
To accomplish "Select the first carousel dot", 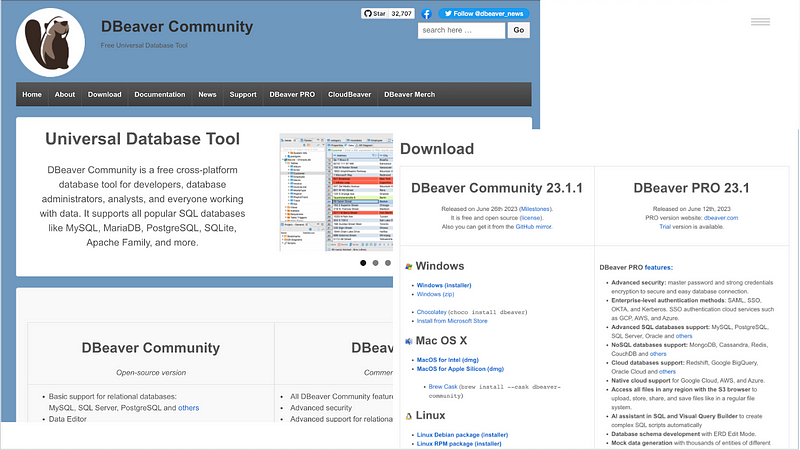I will 363,263.
